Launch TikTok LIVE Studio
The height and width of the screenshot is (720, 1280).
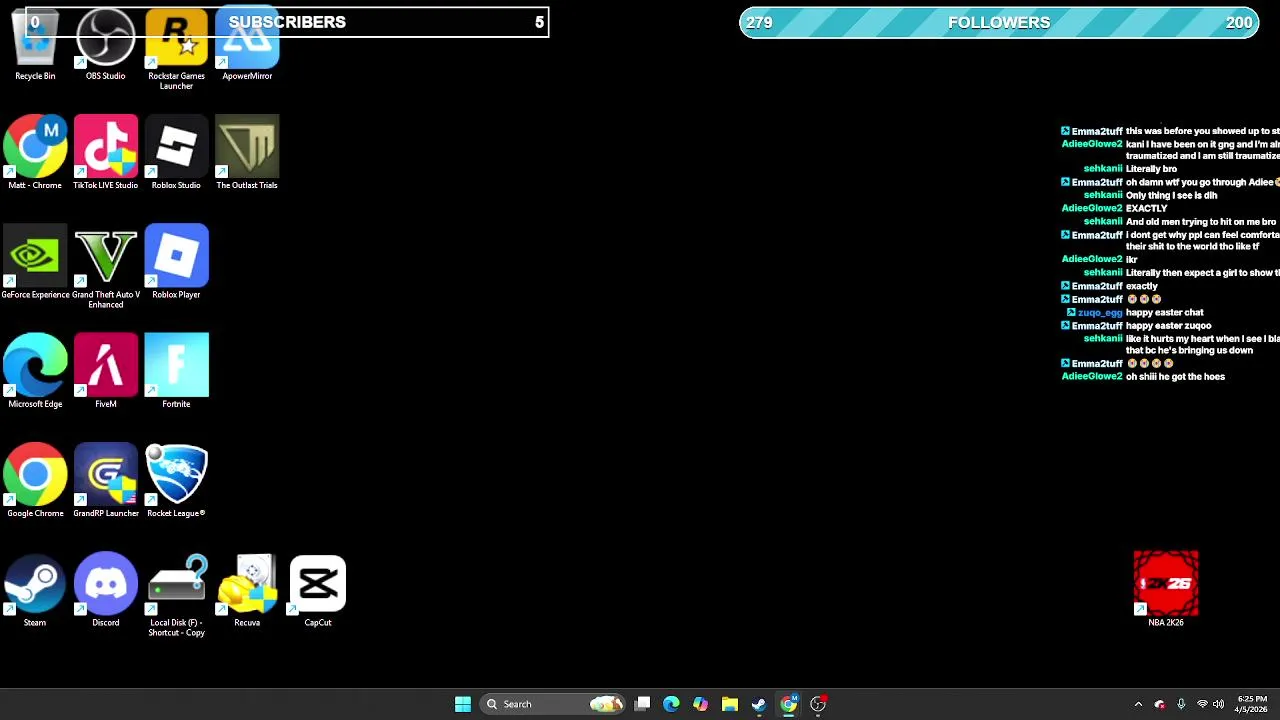(105, 153)
